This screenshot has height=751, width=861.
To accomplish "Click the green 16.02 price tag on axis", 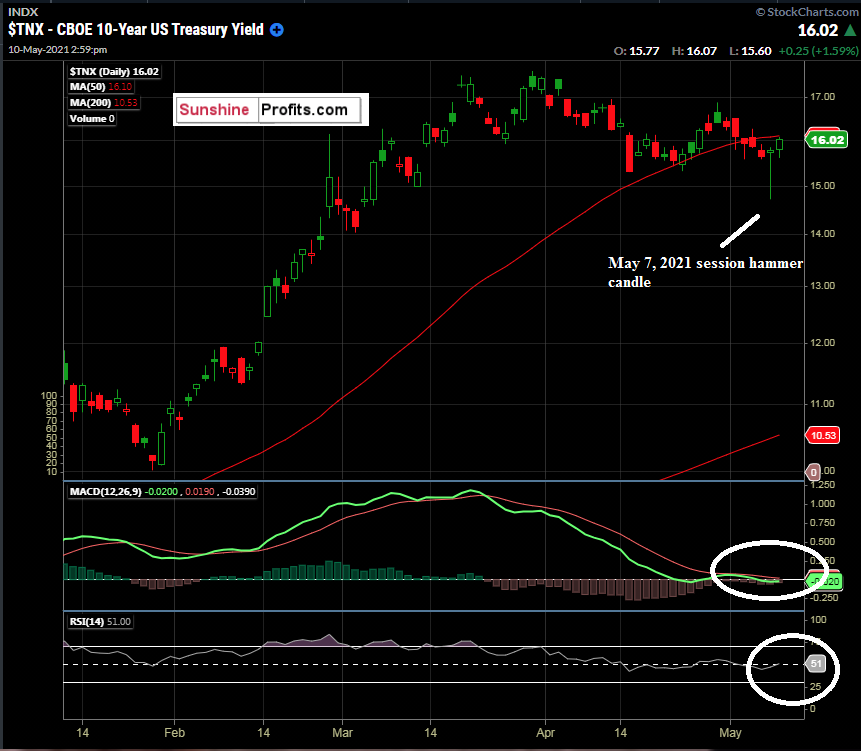I will point(826,139).
